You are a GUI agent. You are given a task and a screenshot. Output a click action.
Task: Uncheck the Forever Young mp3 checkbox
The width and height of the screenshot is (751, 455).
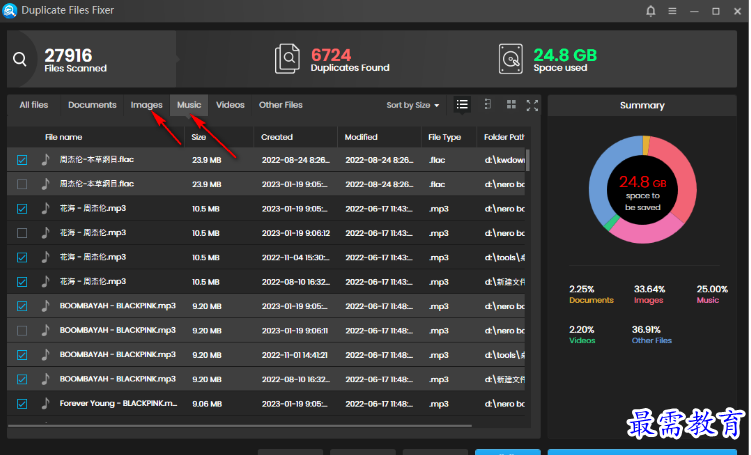[x=22, y=404]
